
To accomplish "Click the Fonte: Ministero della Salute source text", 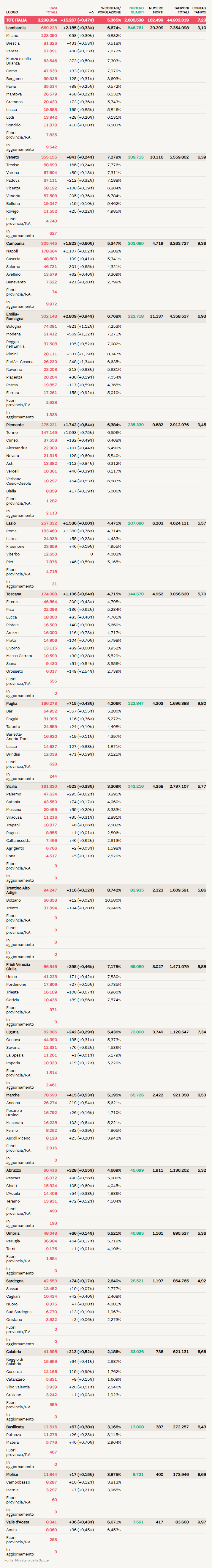I will (x=27, y=1560).
